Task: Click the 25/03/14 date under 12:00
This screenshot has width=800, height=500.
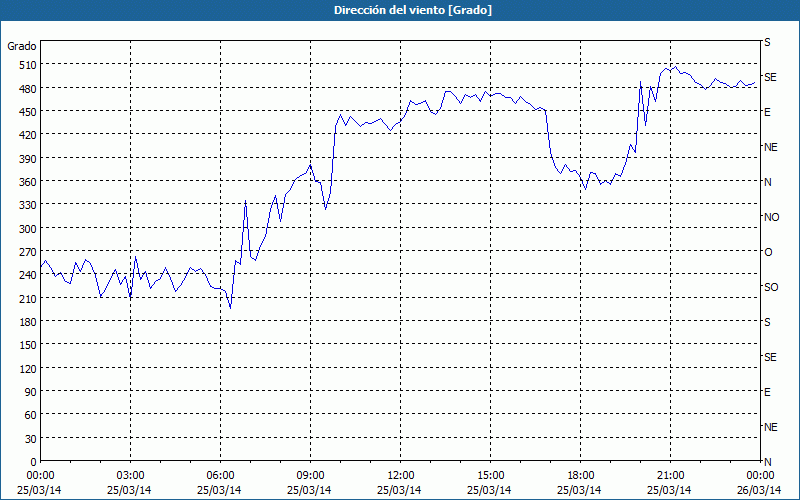Action: pyautogui.click(x=401, y=490)
